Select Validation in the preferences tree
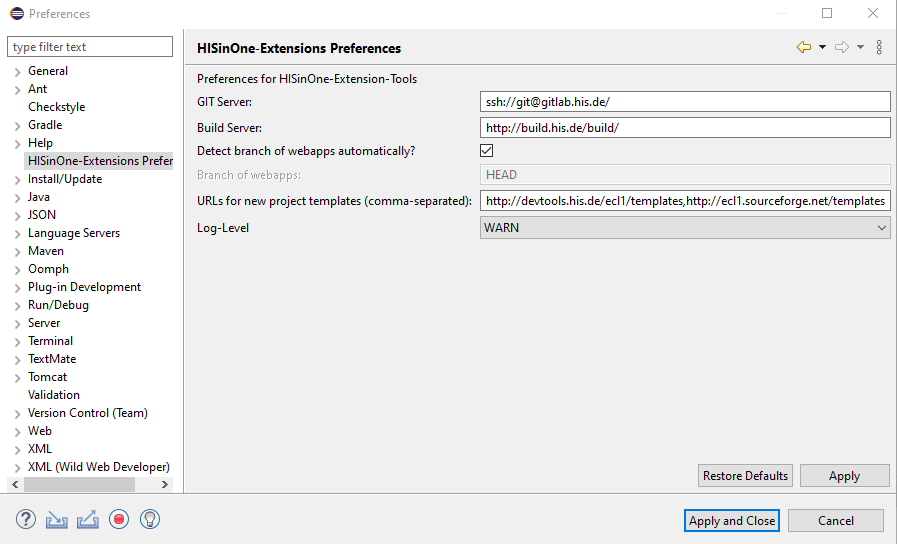897x544 pixels. pos(54,395)
